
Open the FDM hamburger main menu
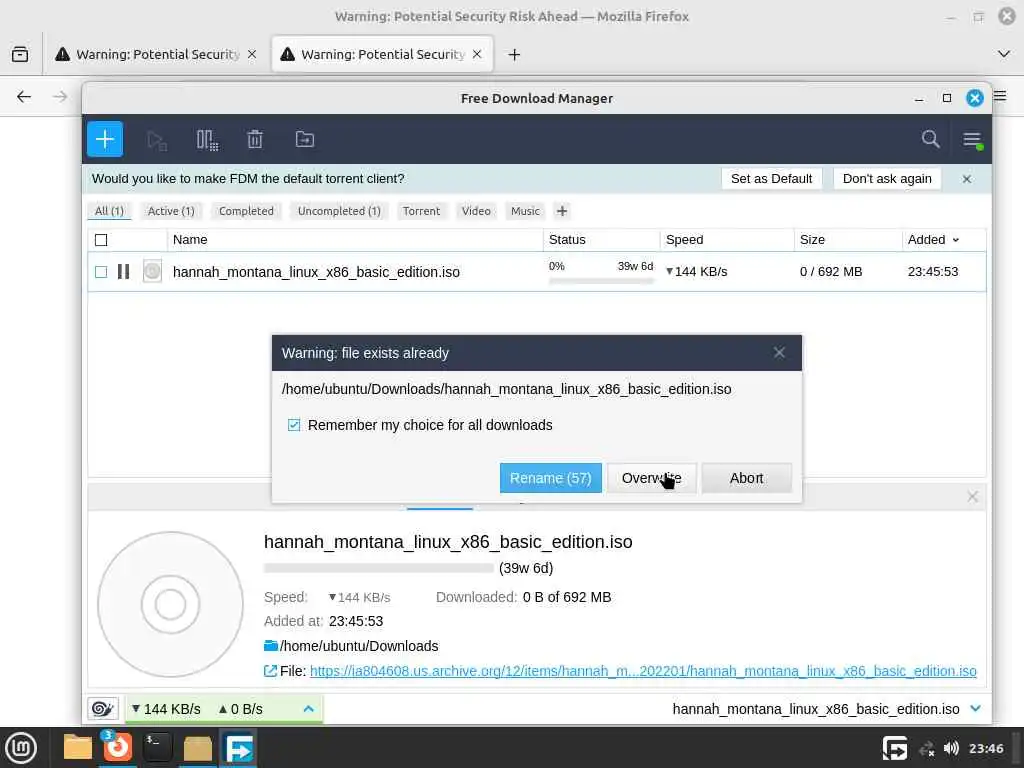click(x=972, y=140)
